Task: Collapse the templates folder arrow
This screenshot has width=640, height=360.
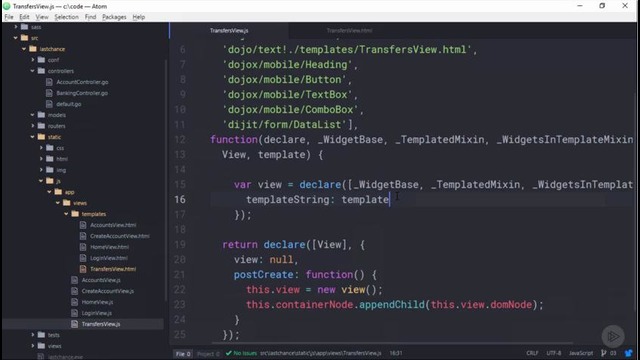Action: tap(67, 214)
